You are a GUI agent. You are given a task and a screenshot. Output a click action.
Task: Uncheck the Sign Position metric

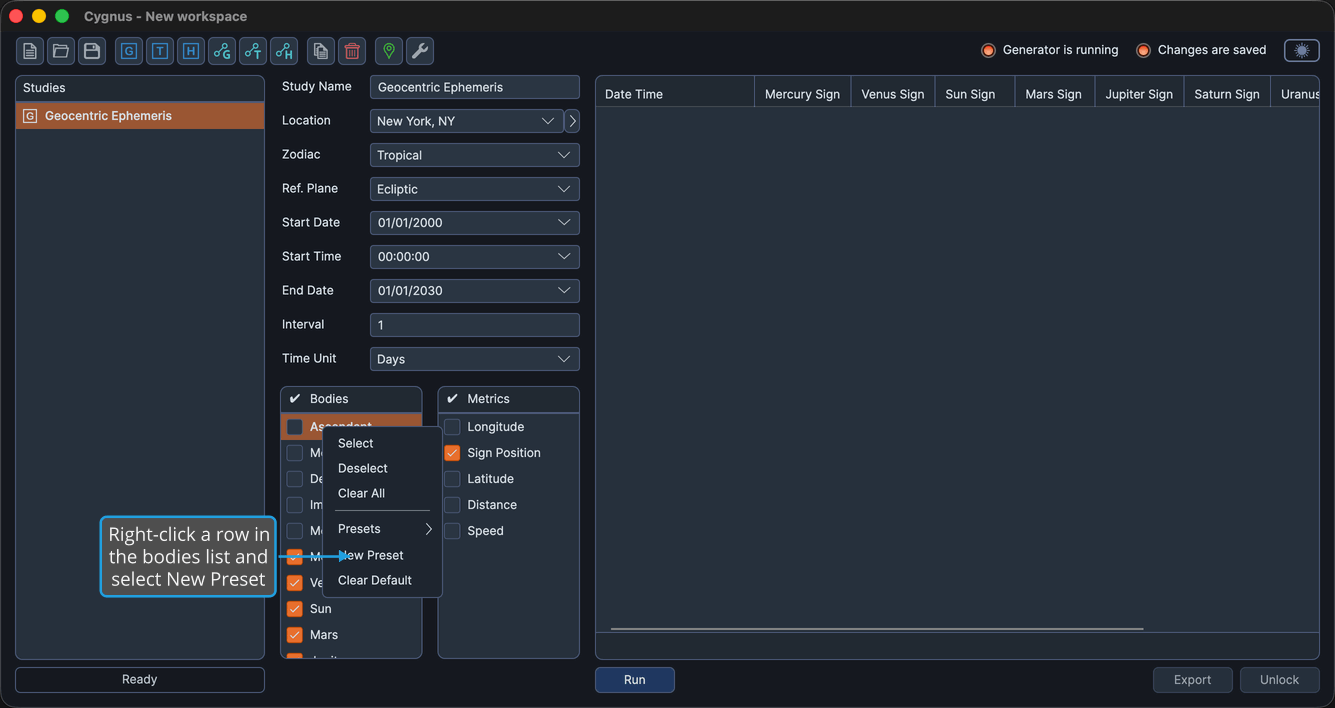452,453
